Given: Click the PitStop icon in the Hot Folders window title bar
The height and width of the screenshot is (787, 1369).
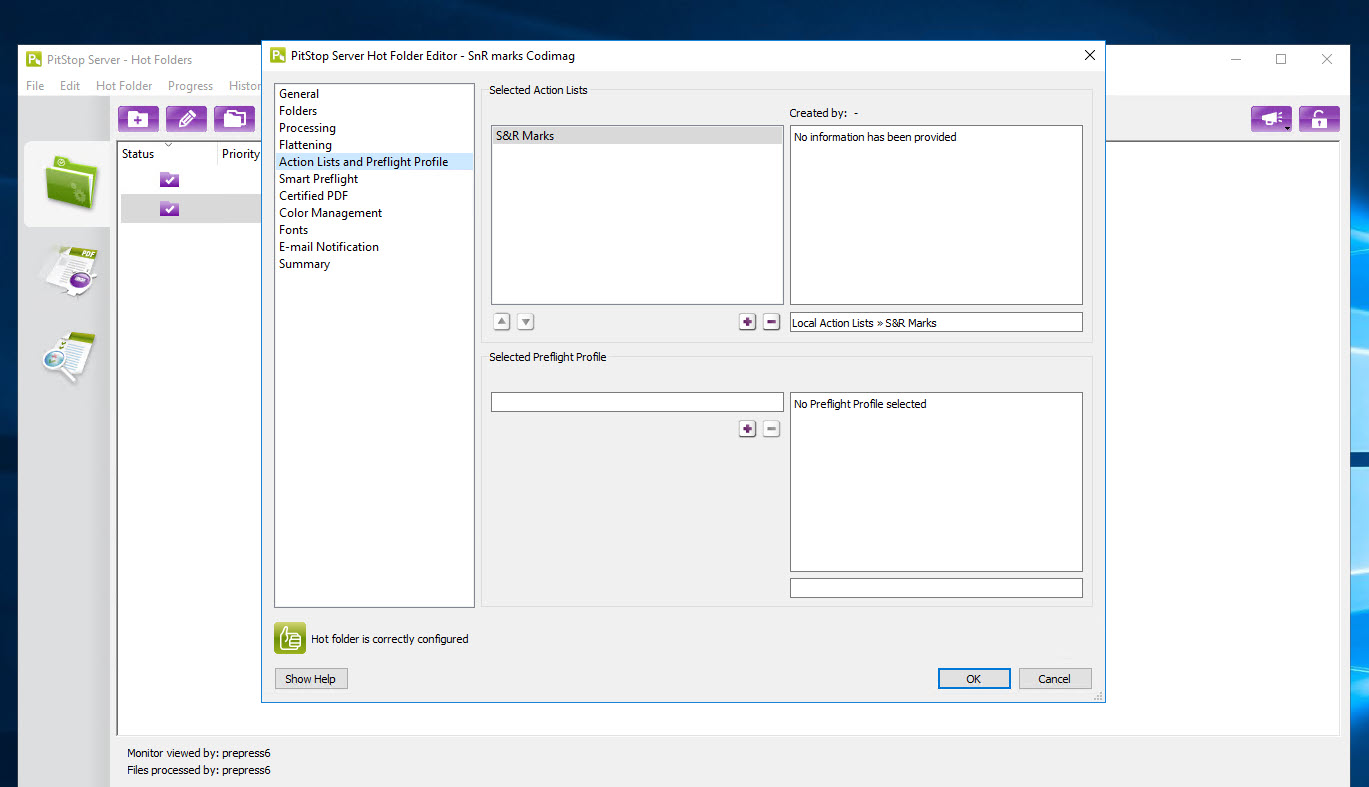Looking at the screenshot, I should (x=34, y=59).
